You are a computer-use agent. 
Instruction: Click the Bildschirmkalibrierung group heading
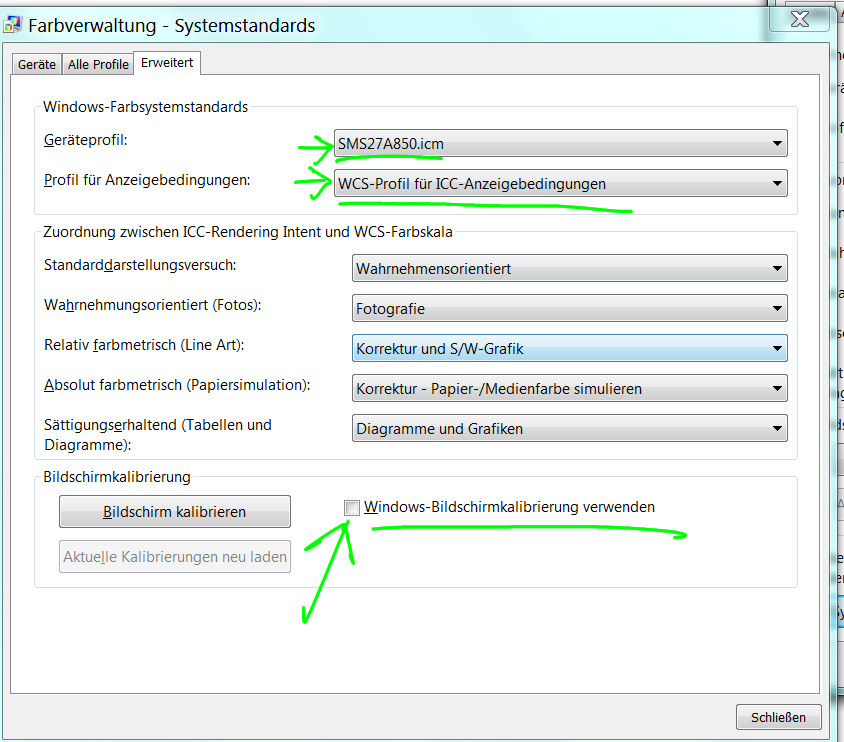coord(117,477)
